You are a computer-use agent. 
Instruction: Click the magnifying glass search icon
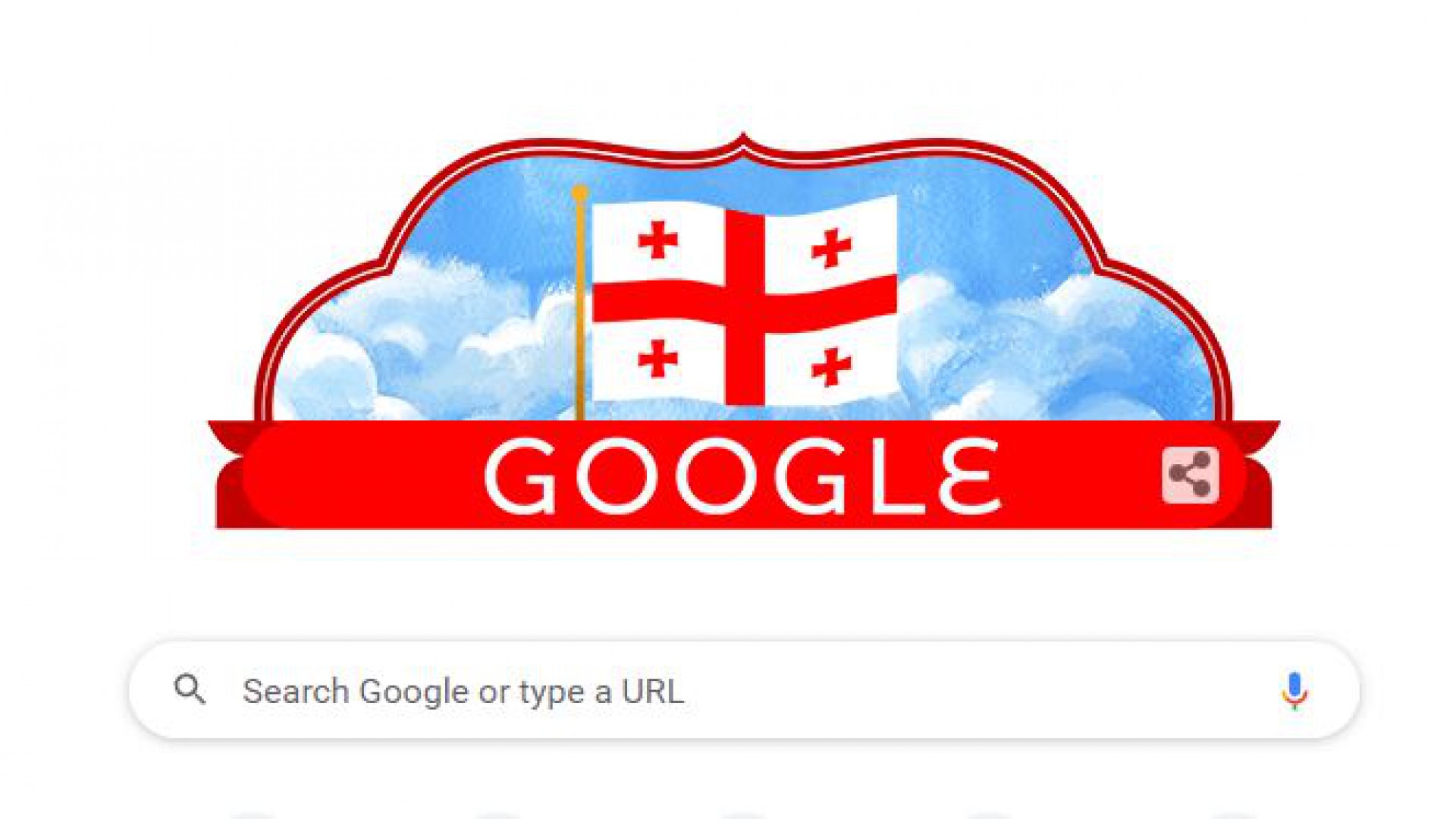tap(190, 689)
